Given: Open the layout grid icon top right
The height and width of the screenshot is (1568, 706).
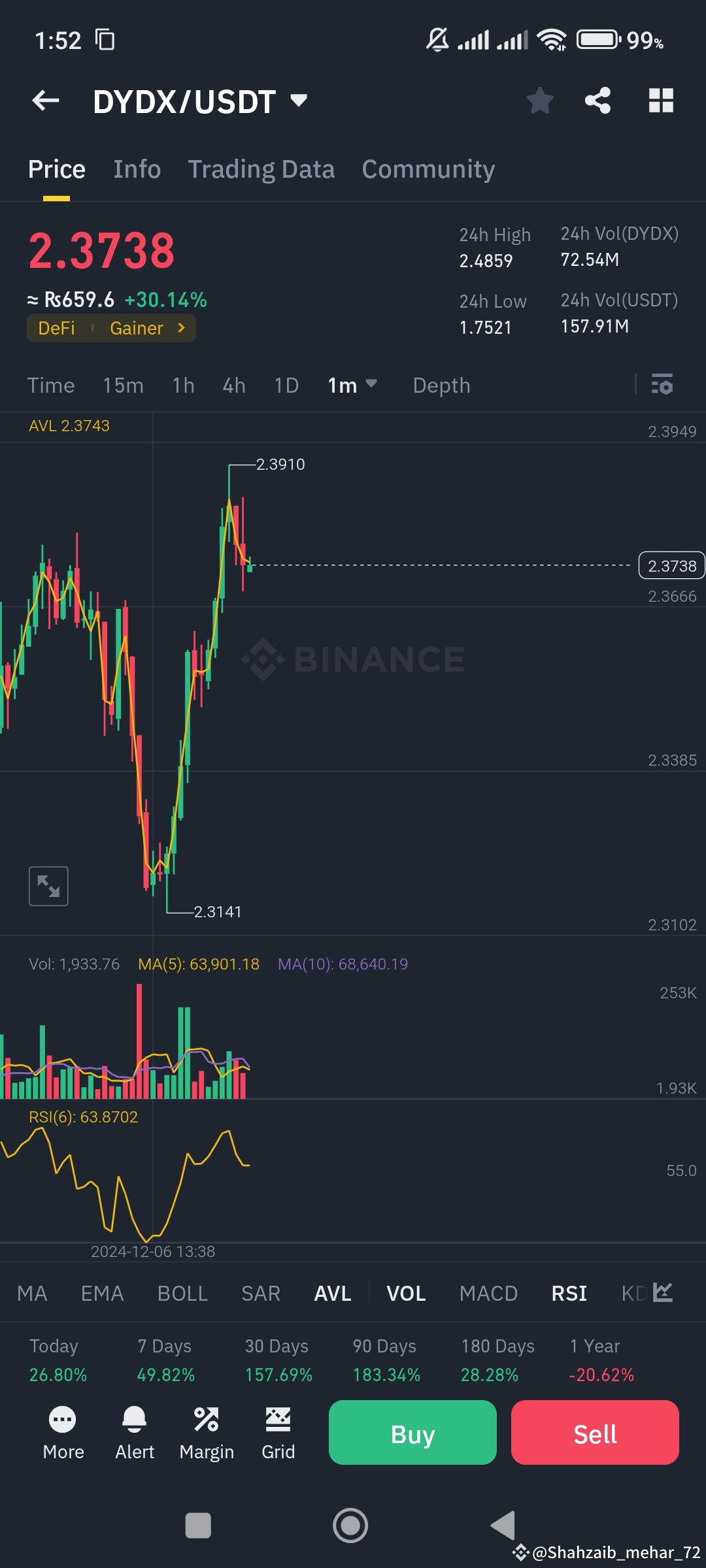Looking at the screenshot, I should point(660,100).
